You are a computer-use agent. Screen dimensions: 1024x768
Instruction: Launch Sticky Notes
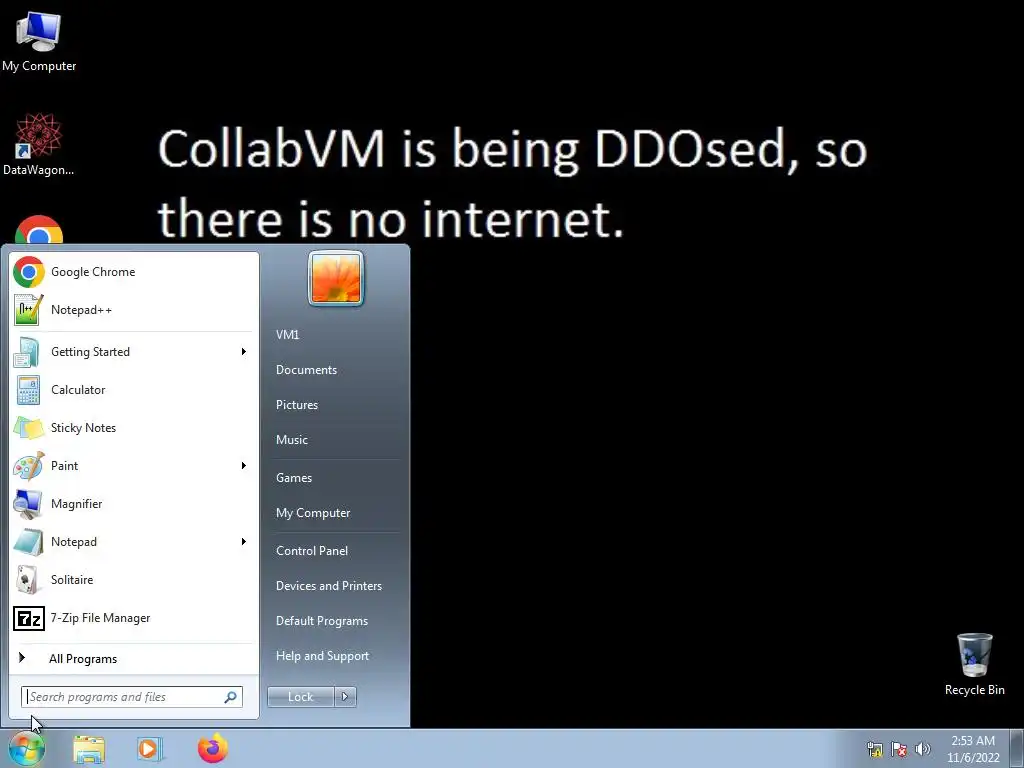point(133,428)
